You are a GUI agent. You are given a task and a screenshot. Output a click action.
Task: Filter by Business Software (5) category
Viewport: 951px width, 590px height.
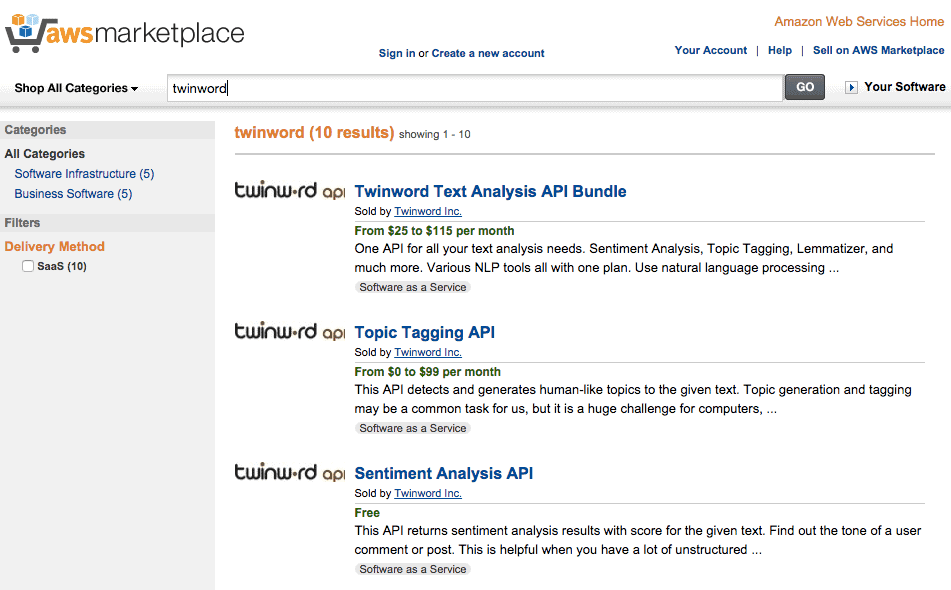(x=73, y=194)
